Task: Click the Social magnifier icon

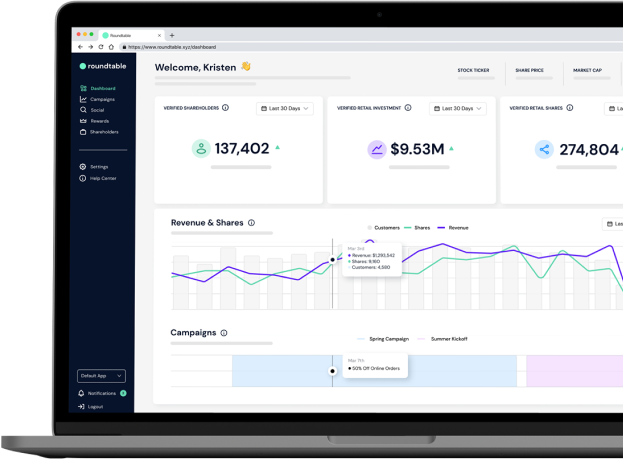Action: [83, 110]
